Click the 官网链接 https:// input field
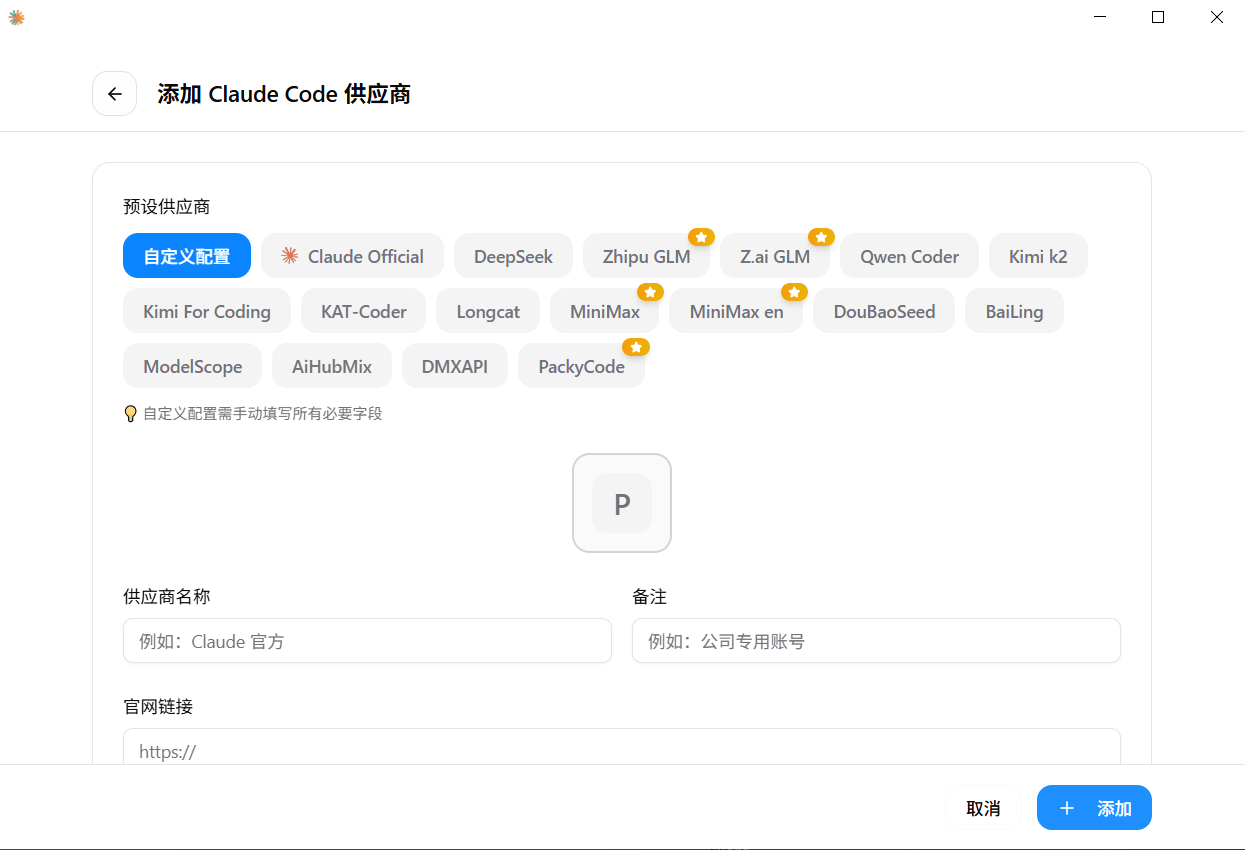Image resolution: width=1245 pixels, height=850 pixels. pyautogui.click(x=622, y=749)
